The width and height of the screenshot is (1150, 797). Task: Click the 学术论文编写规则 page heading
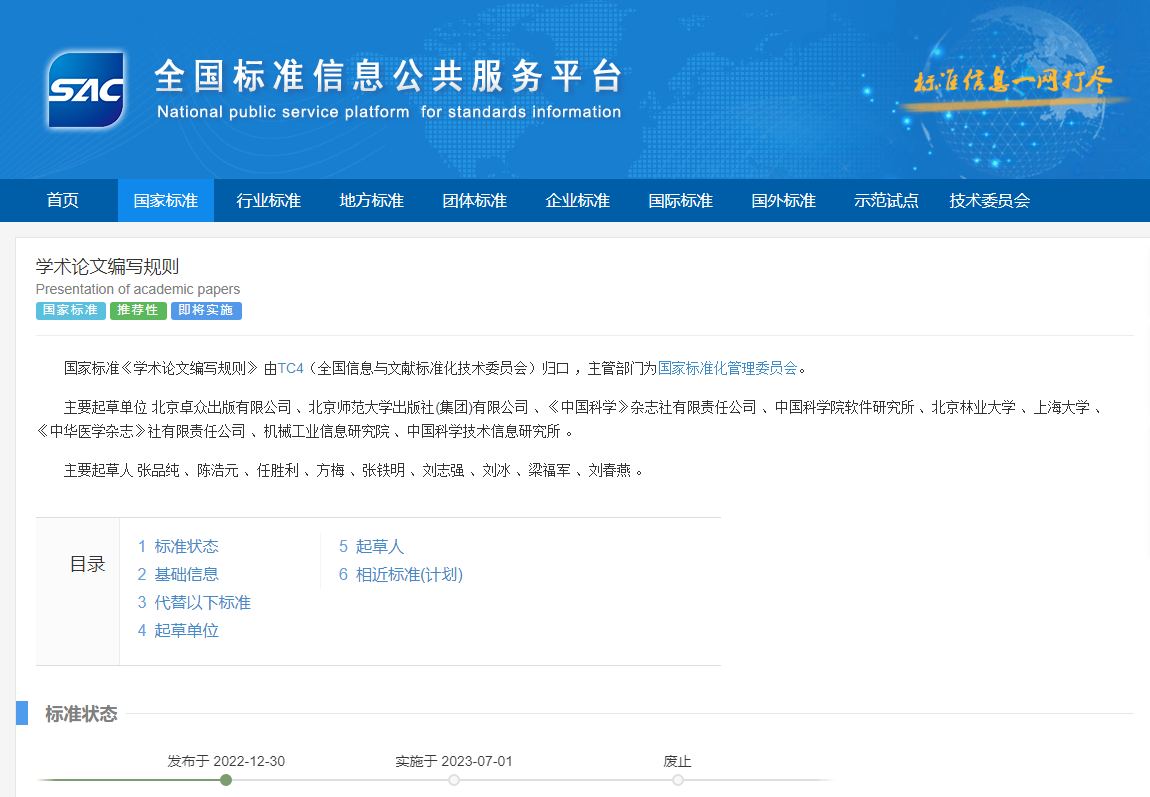tap(108, 266)
